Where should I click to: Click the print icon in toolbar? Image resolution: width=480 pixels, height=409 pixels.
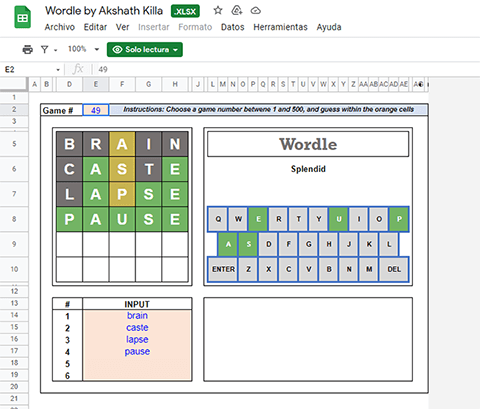[27, 49]
